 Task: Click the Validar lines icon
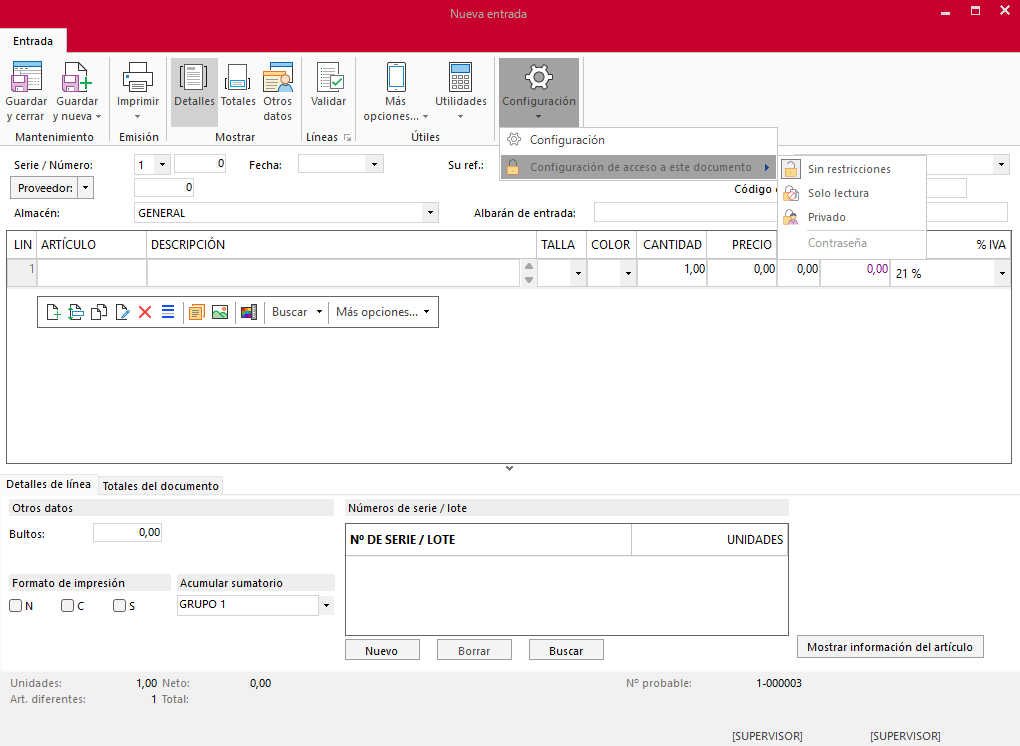tap(329, 77)
